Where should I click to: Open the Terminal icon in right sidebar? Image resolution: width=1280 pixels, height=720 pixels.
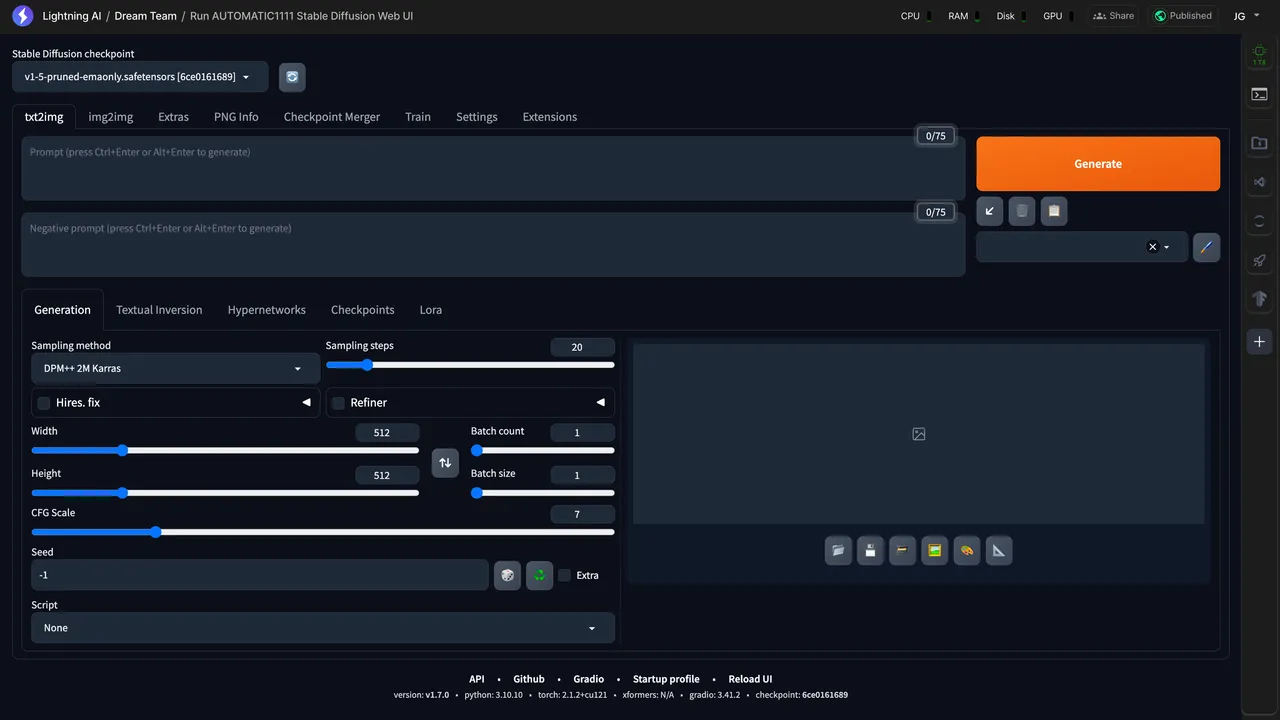pos(1259,94)
